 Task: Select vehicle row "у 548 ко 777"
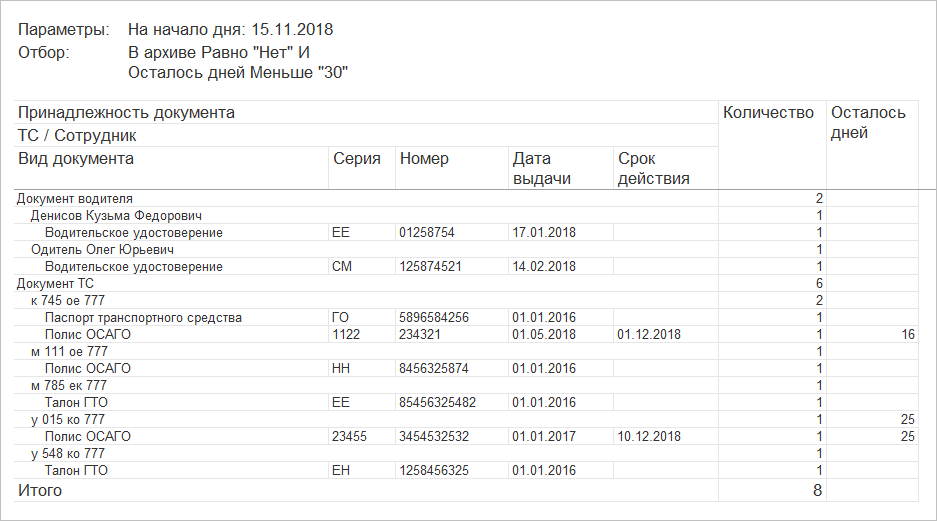click(x=68, y=454)
